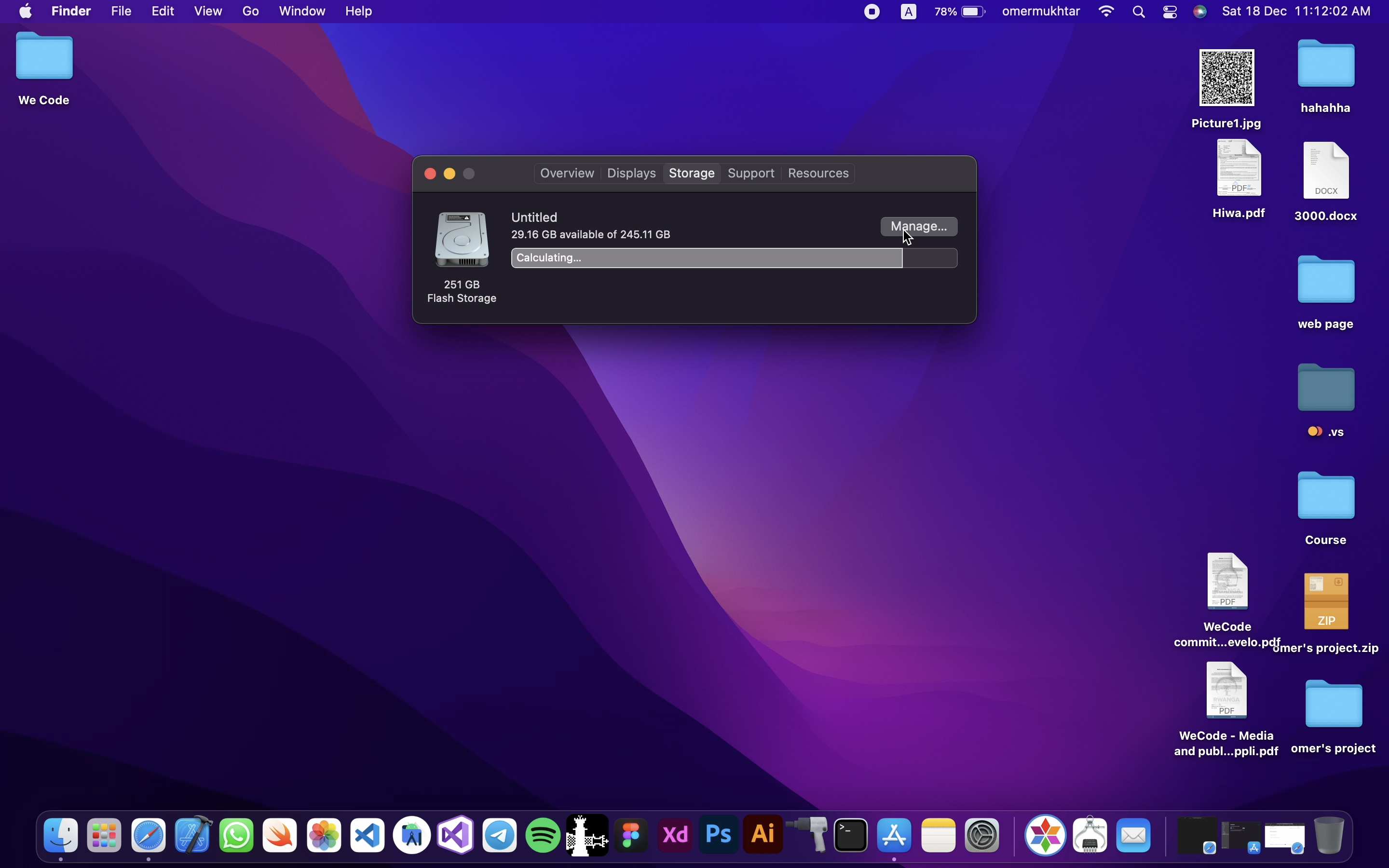Image resolution: width=1389 pixels, height=868 pixels.
Task: Launch Spotify from the dock
Action: pos(543,835)
